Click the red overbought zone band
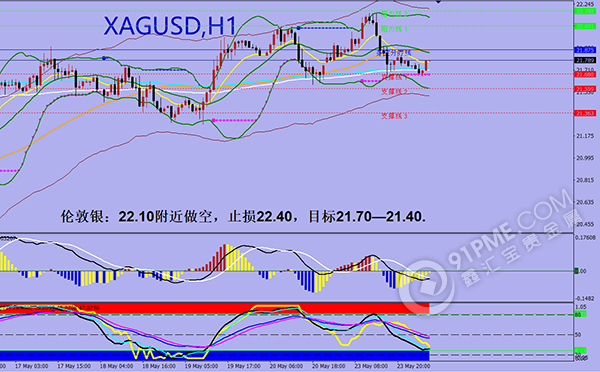Viewport: 600px width, 372px height. coord(215,309)
